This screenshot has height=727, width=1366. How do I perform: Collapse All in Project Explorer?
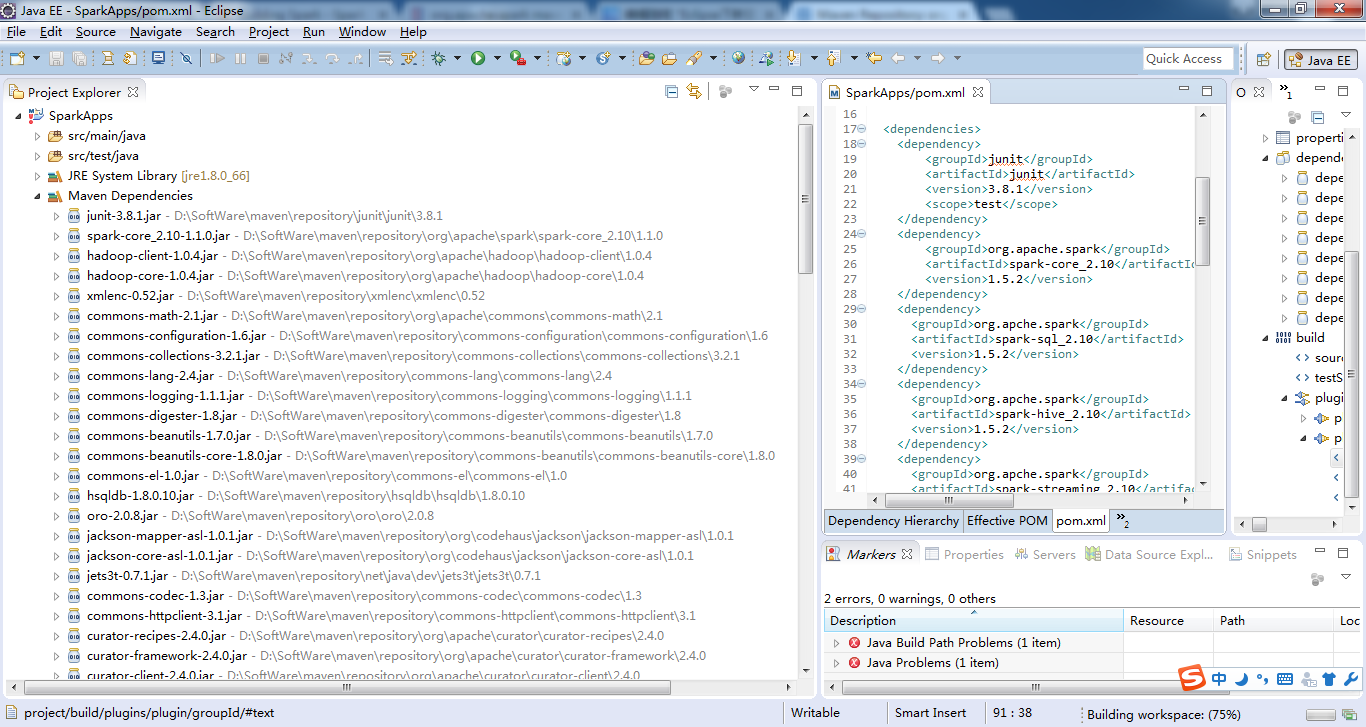pyautogui.click(x=672, y=92)
